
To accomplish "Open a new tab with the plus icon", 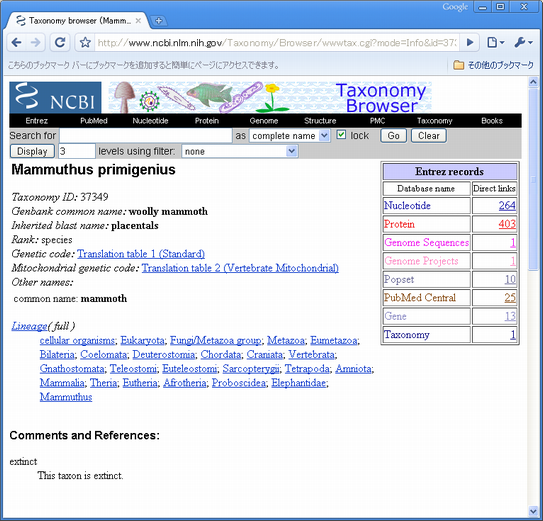I will click(159, 21).
